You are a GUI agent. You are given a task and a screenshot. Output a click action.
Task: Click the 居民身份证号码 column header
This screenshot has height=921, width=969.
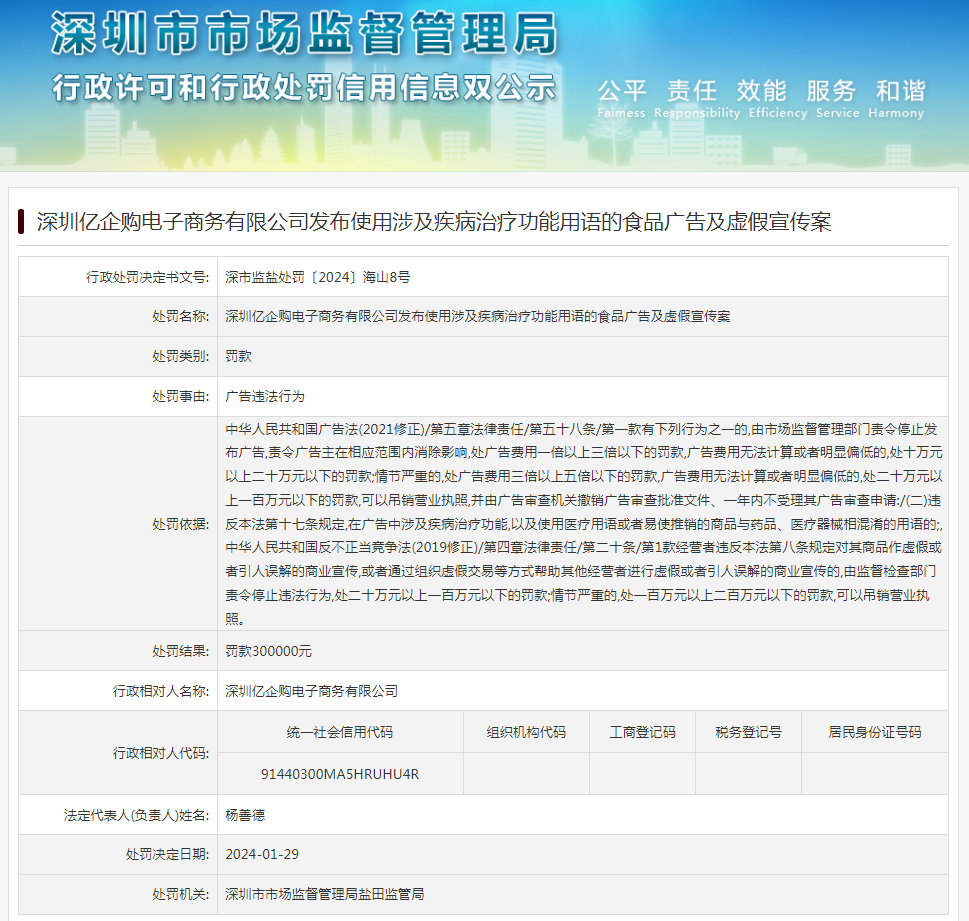click(874, 732)
